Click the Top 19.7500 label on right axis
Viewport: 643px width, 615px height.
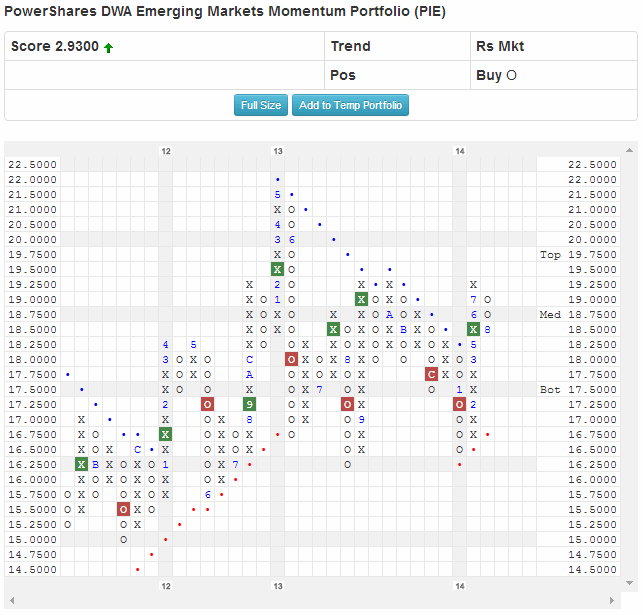coord(564,255)
